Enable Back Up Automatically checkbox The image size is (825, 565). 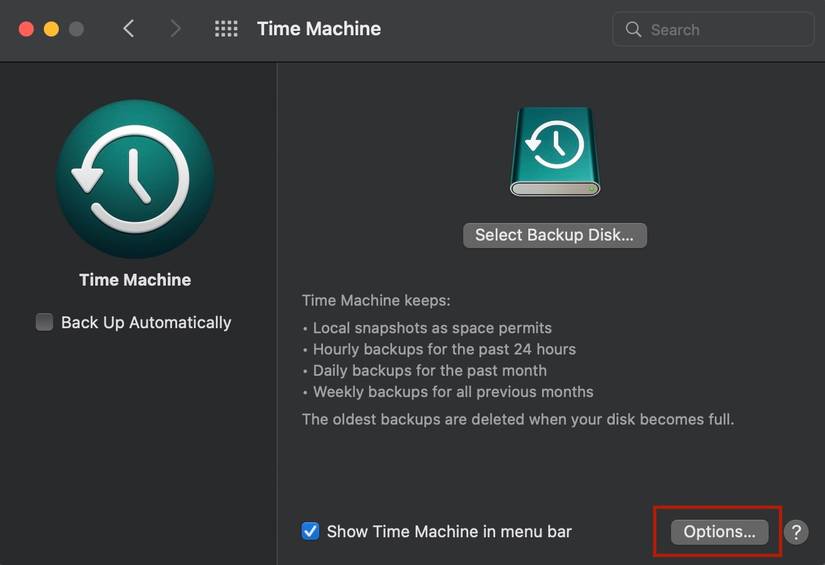coord(45,322)
